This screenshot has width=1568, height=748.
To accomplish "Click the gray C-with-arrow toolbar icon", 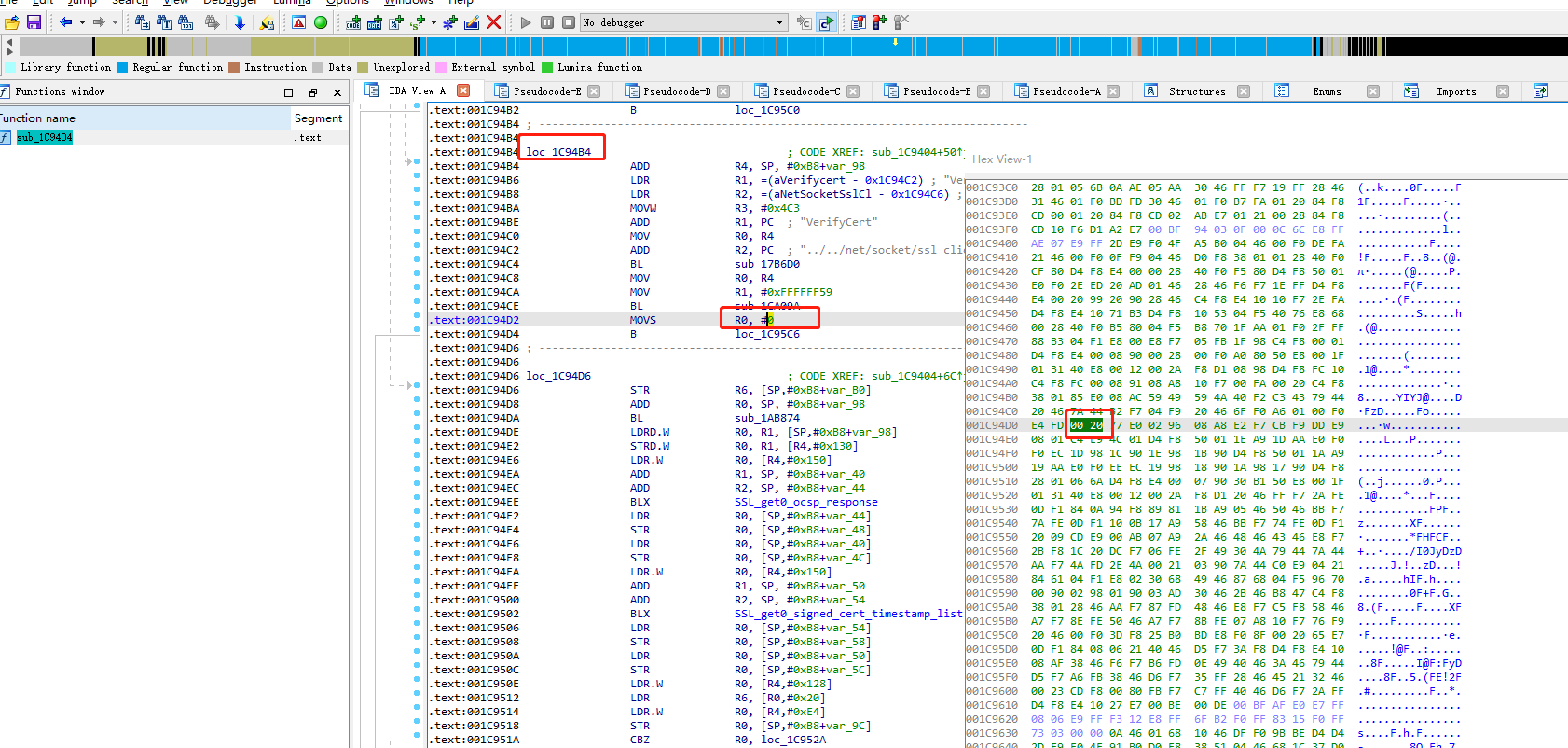I will (x=804, y=22).
